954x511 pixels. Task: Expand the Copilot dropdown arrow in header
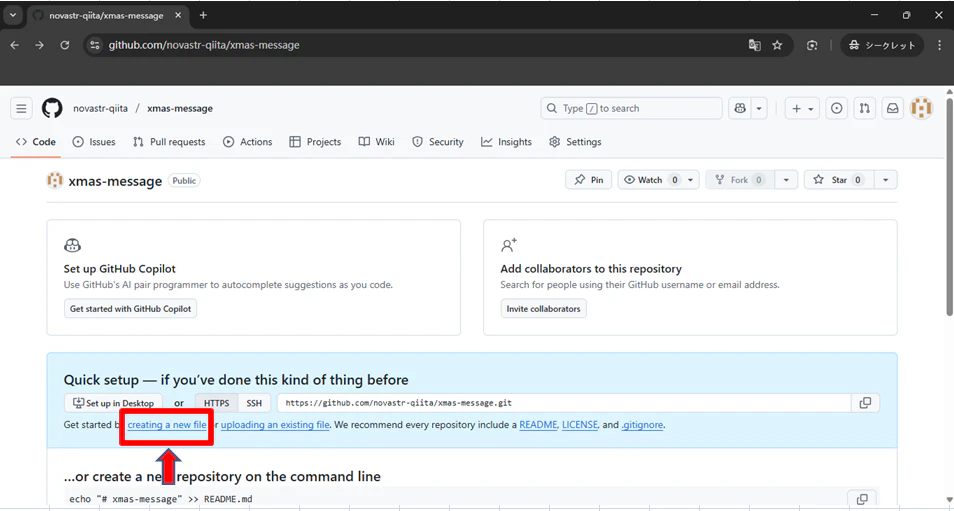click(759, 109)
